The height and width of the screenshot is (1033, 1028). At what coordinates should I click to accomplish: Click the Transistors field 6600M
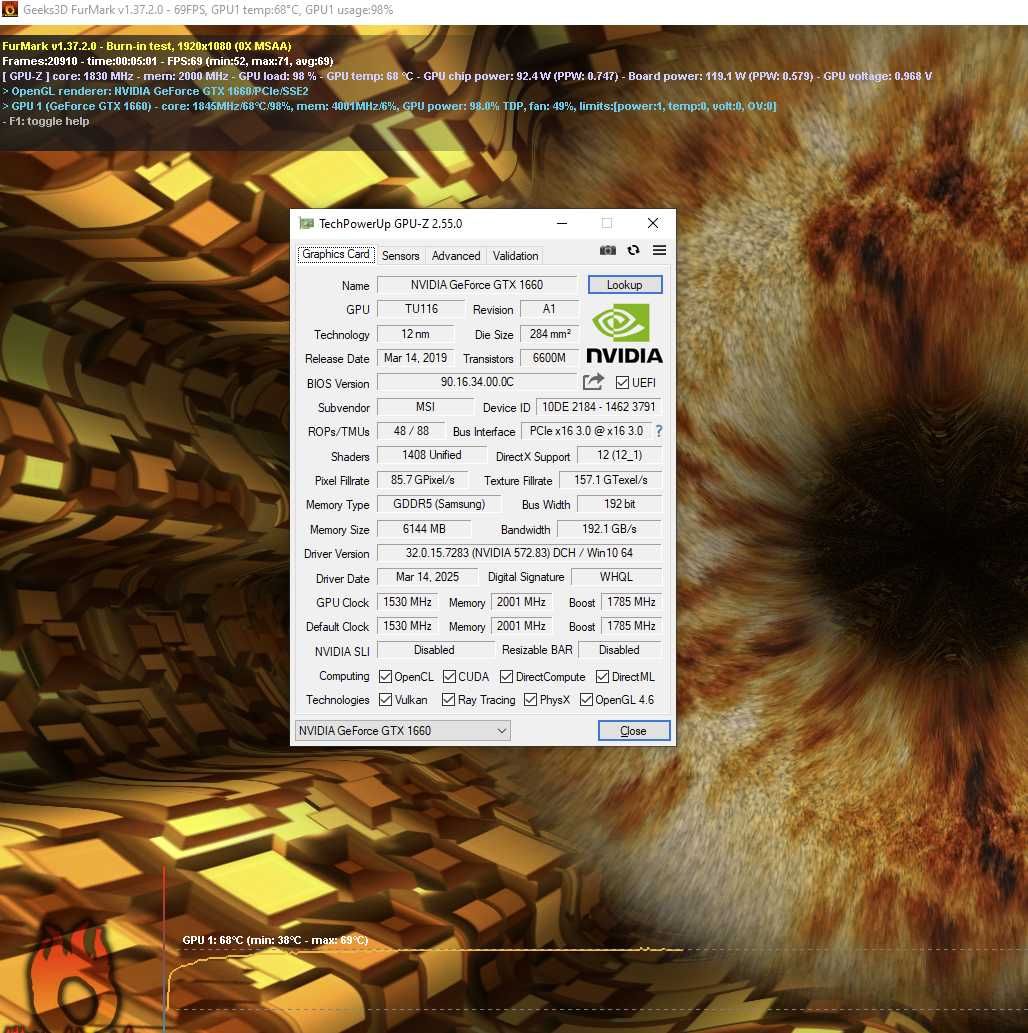point(550,358)
